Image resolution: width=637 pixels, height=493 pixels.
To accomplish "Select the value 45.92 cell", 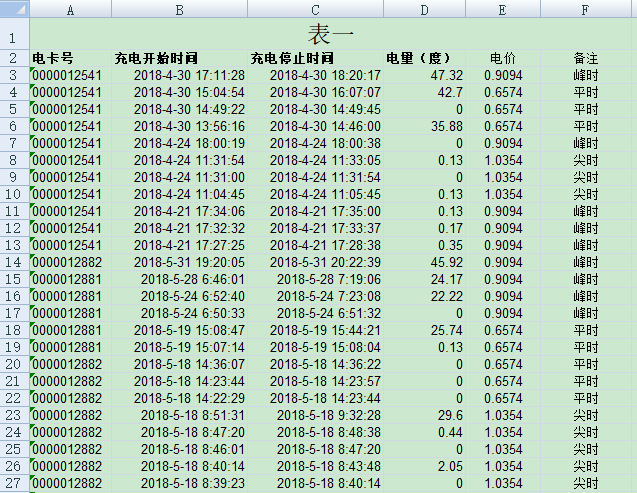I will 424,262.
